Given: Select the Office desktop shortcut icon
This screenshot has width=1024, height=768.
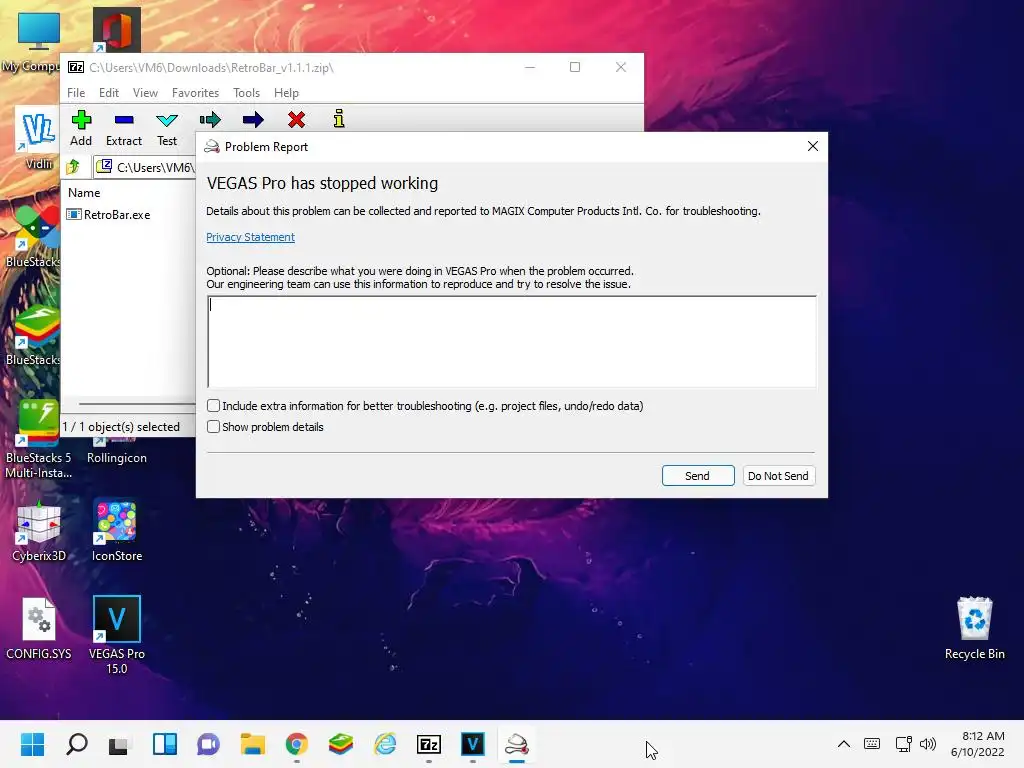Looking at the screenshot, I should click(116, 30).
